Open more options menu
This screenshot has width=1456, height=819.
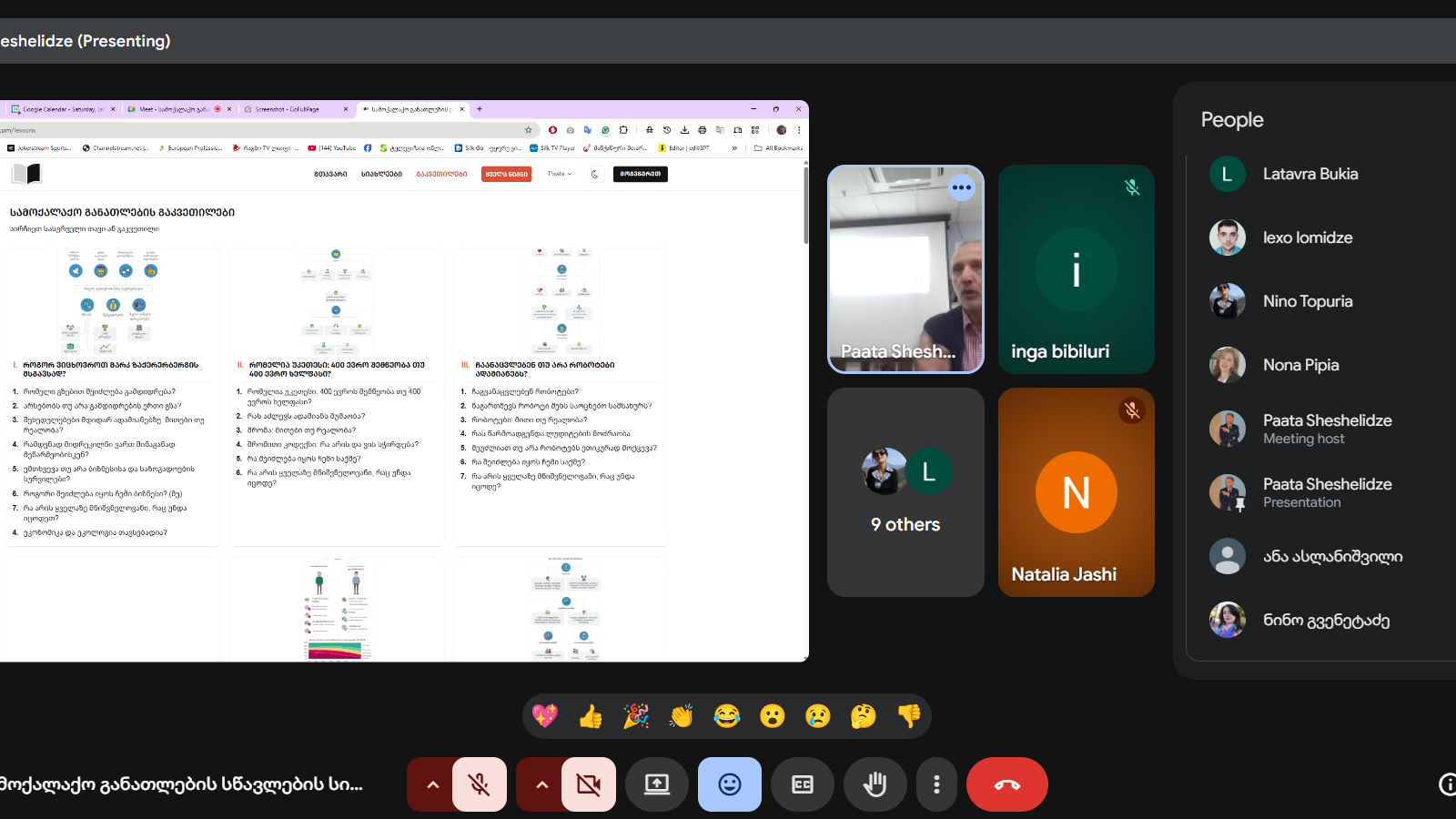pyautogui.click(x=936, y=784)
